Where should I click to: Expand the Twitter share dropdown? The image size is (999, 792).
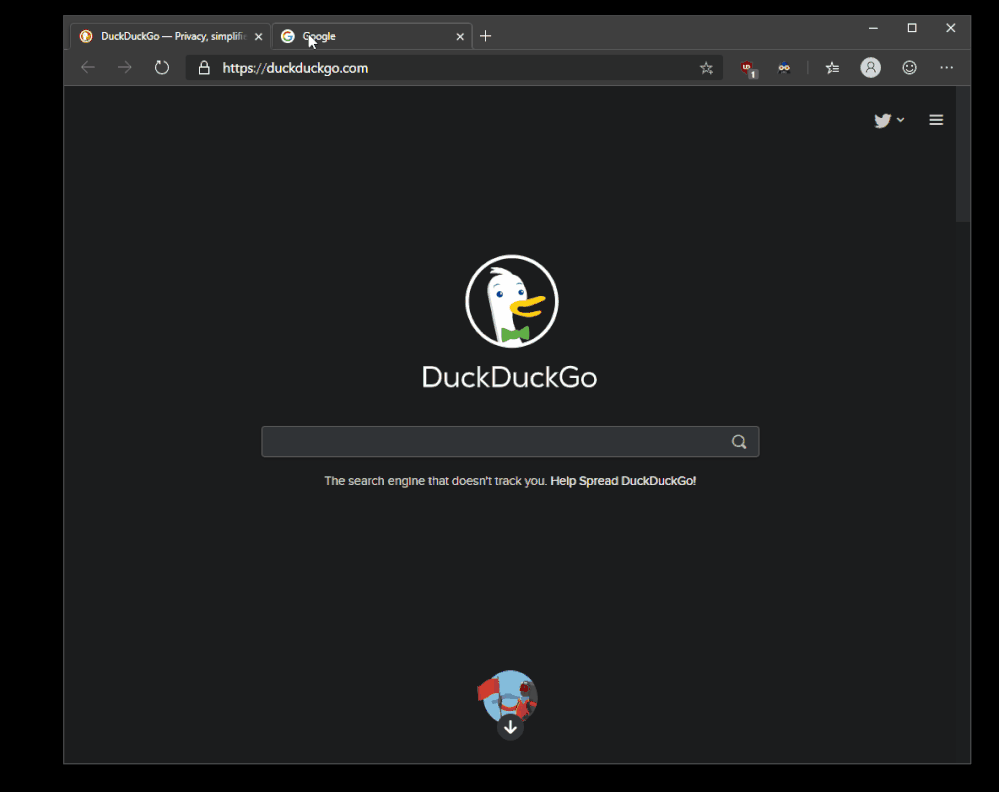click(889, 120)
